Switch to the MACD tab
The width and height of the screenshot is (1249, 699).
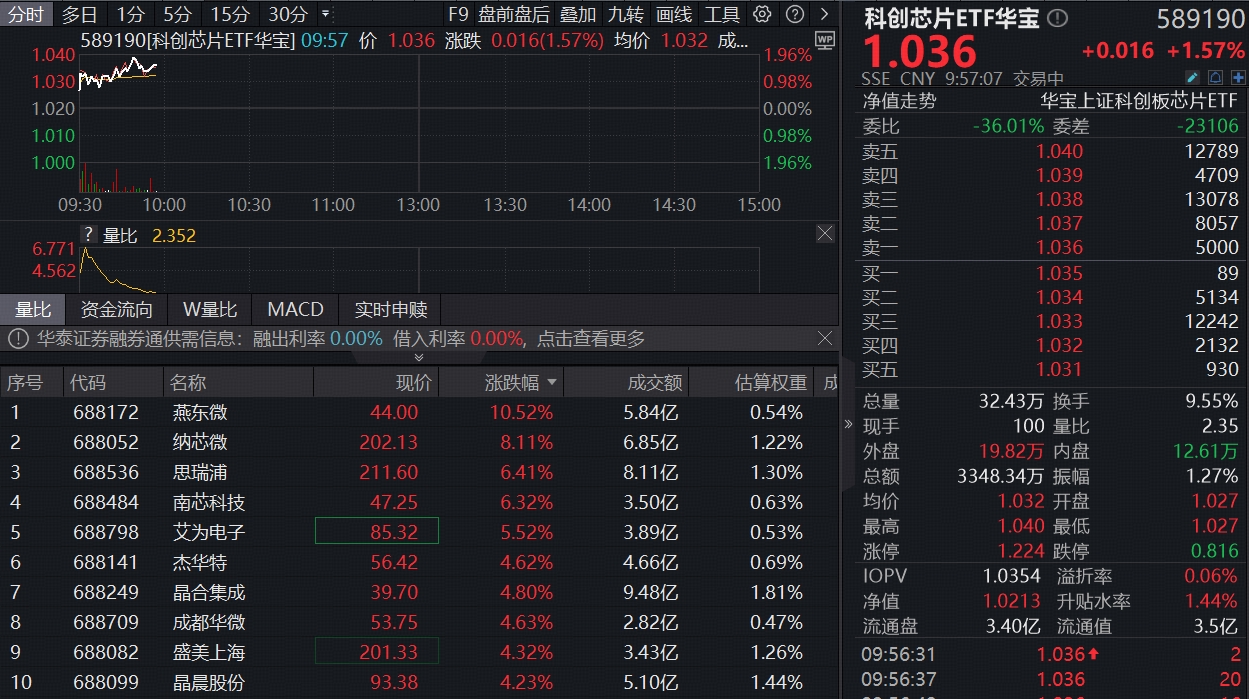pos(294,310)
